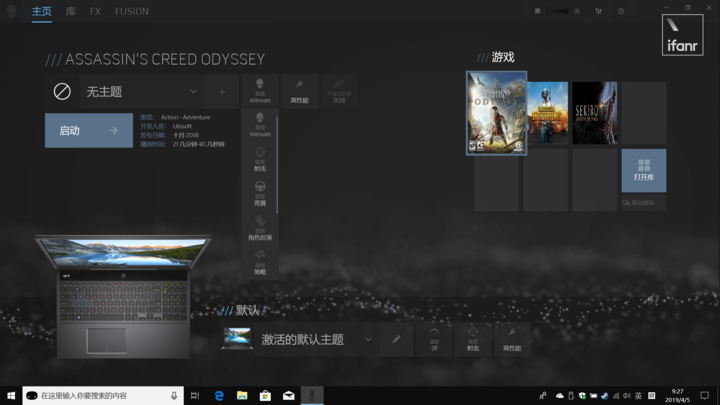
Task: Click the no-theme circle-slash icon
Action: click(x=62, y=91)
